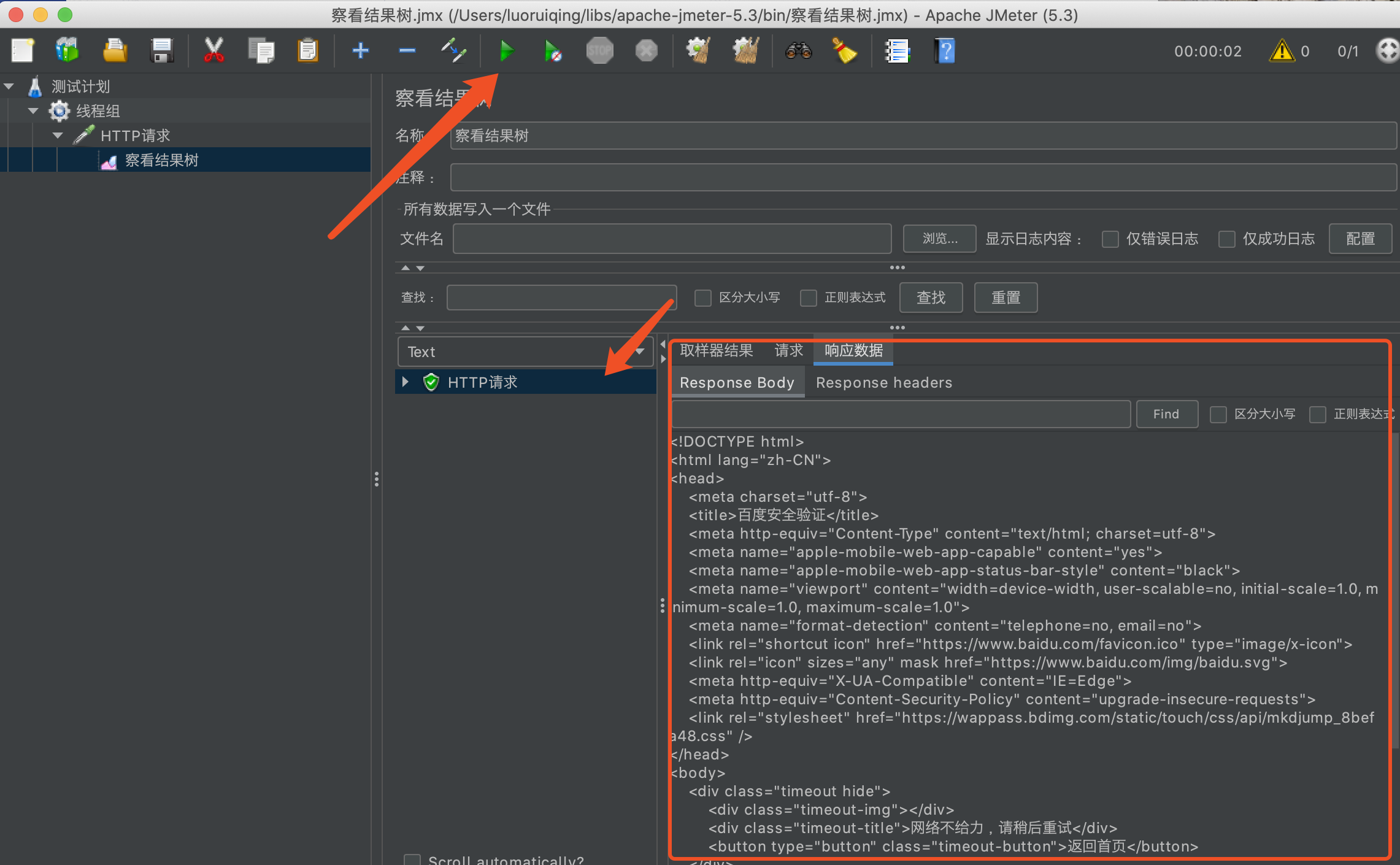Viewport: 1400px width, 865px height.
Task: Start the test with green play button
Action: [x=506, y=50]
